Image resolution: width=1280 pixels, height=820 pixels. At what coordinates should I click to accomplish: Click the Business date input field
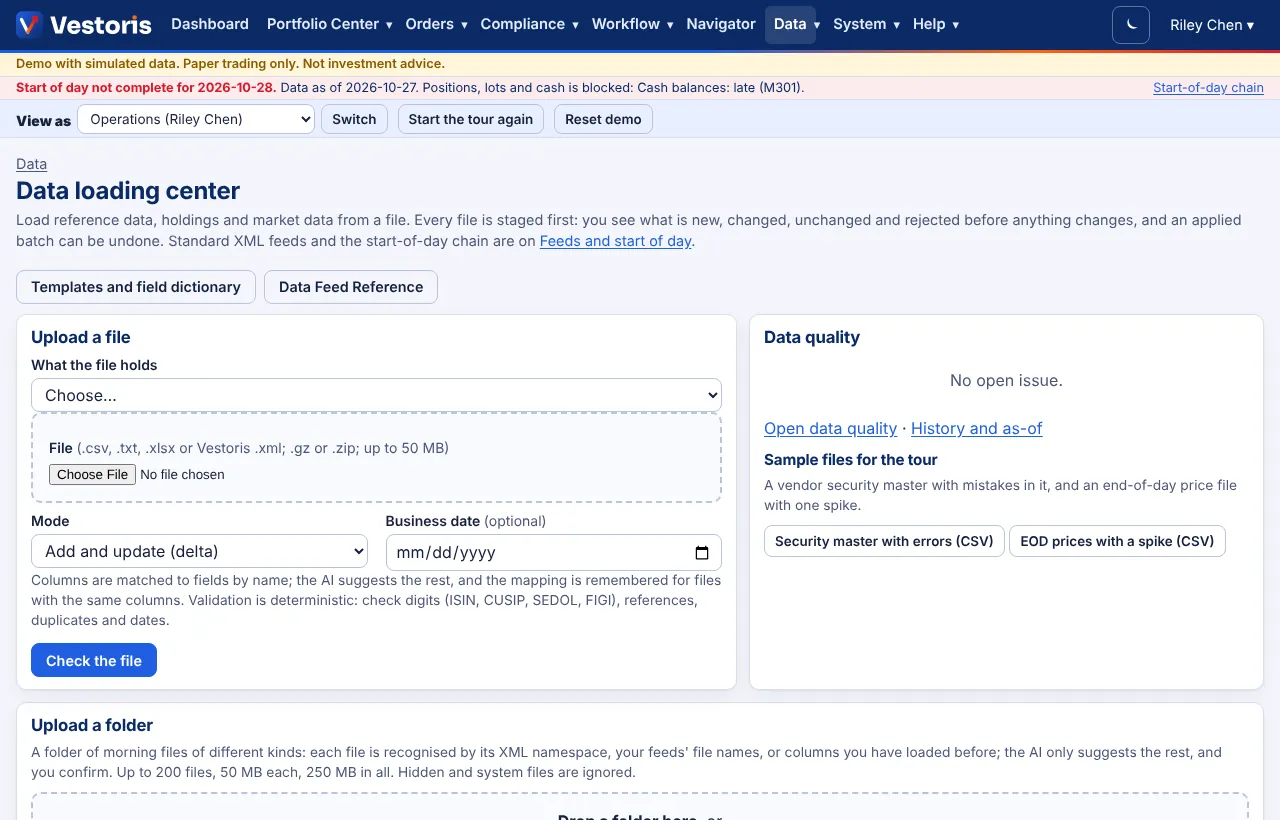(553, 552)
